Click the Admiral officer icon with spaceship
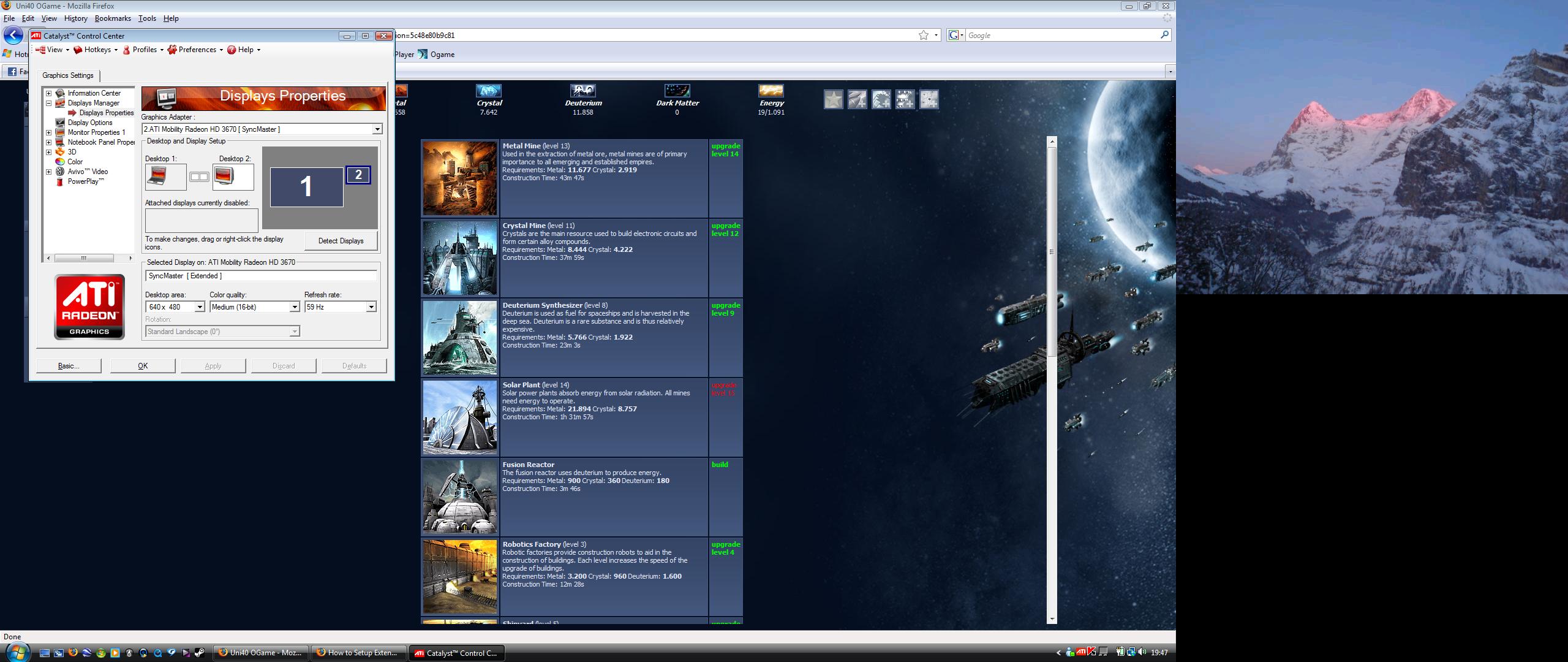The image size is (1568, 662). point(857,99)
